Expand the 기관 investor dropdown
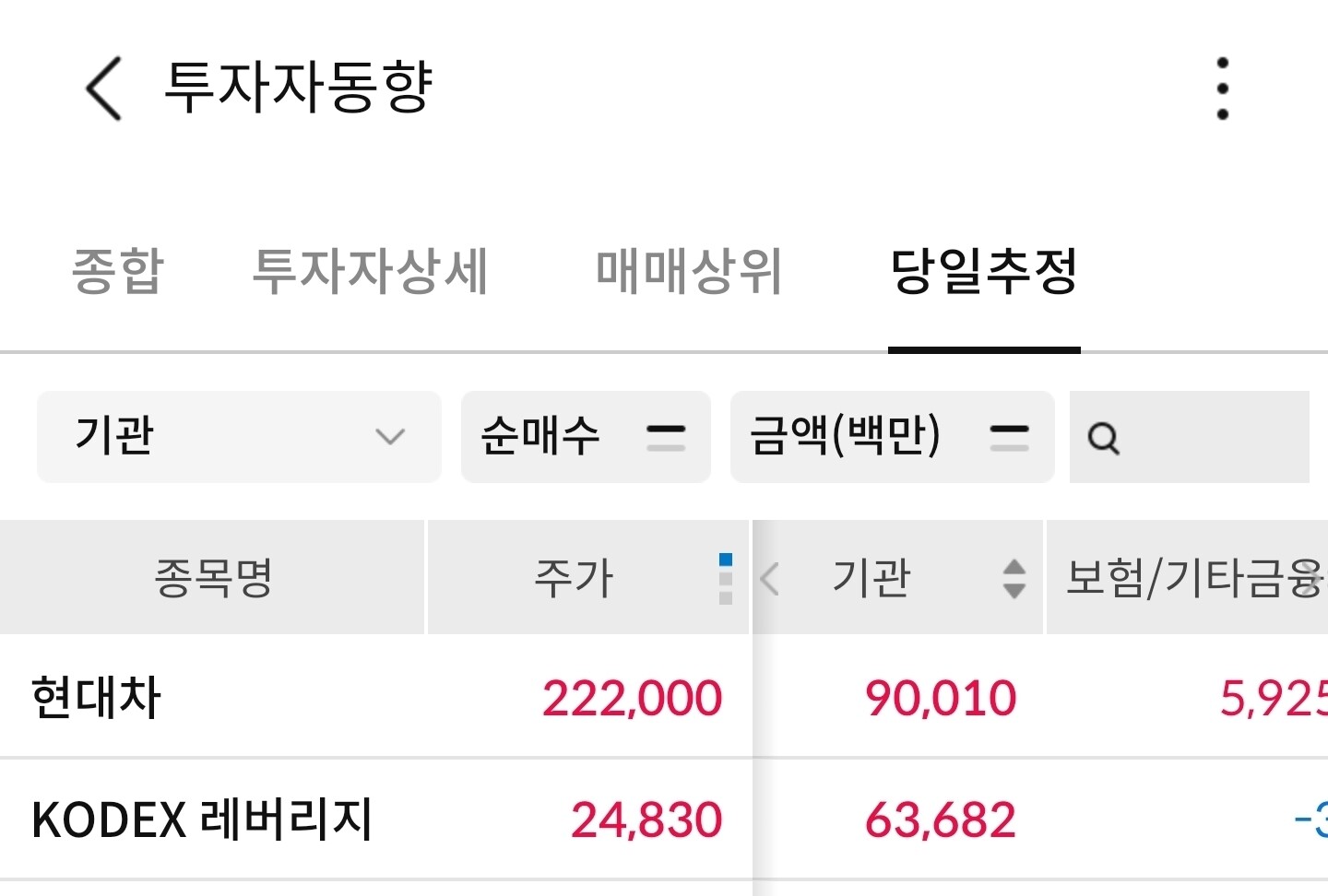Screen dimensions: 1328x896 tap(239, 437)
